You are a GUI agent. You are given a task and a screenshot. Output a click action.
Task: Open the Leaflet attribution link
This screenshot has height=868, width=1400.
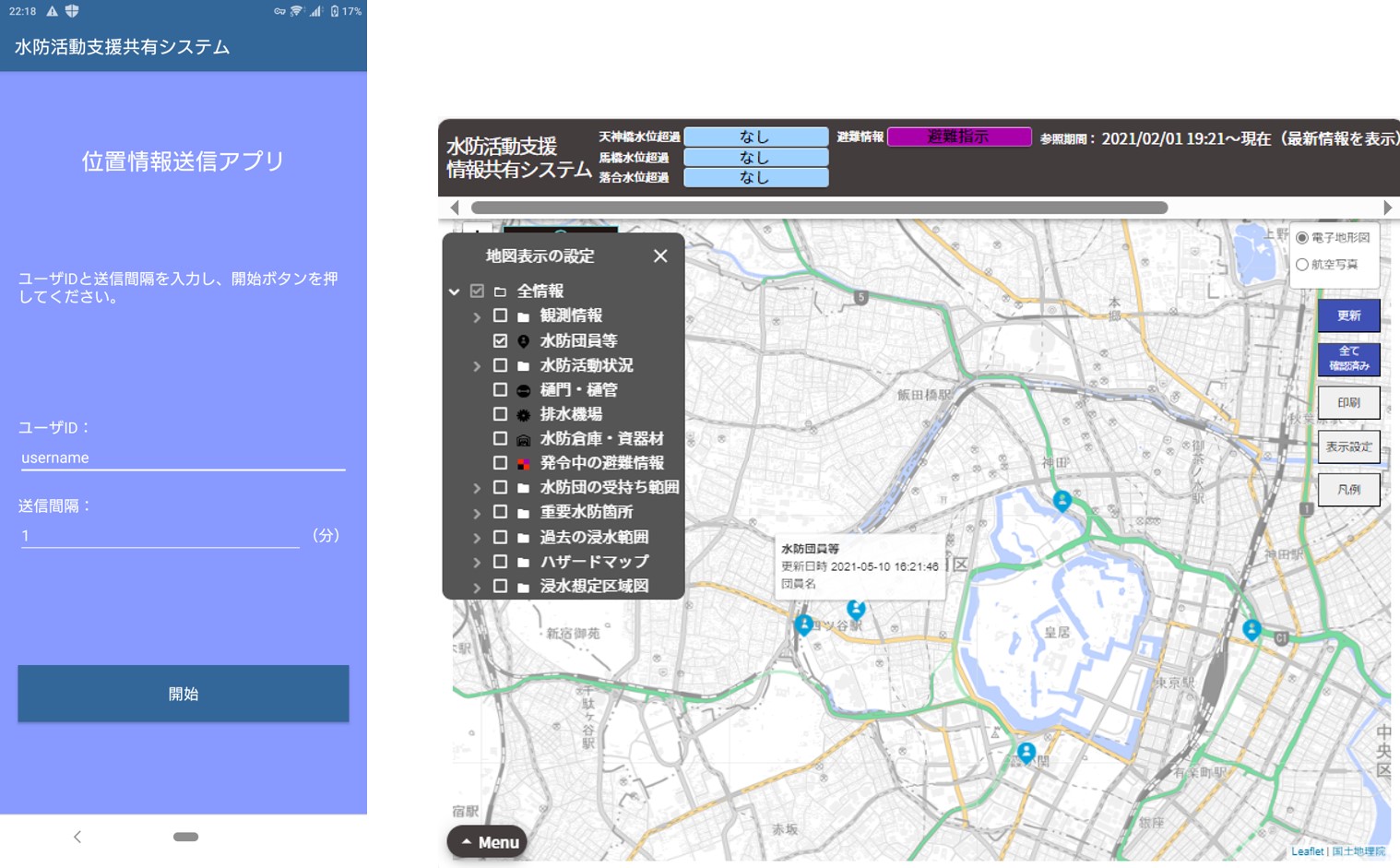[1307, 851]
